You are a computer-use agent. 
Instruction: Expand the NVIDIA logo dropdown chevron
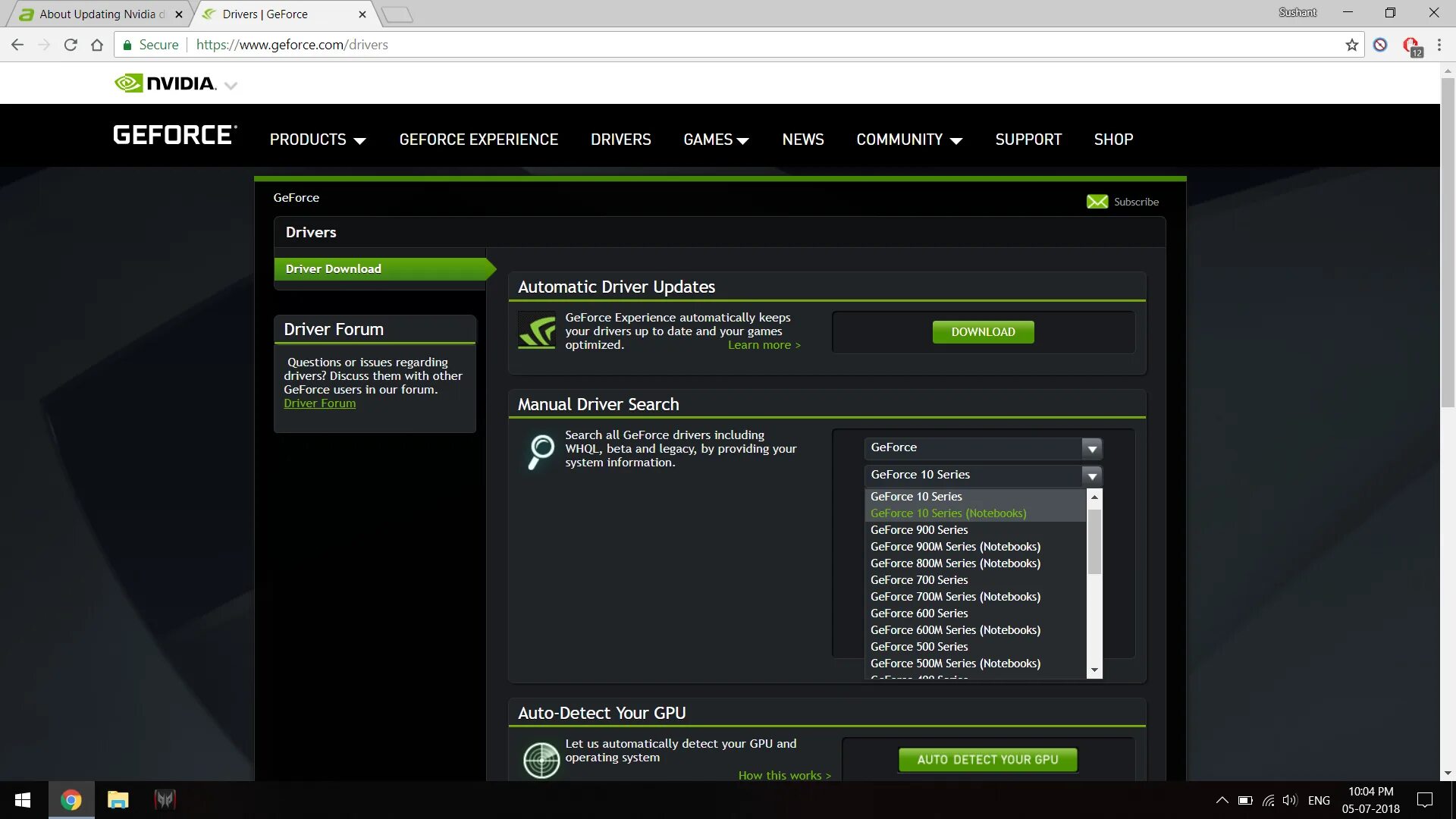[231, 86]
